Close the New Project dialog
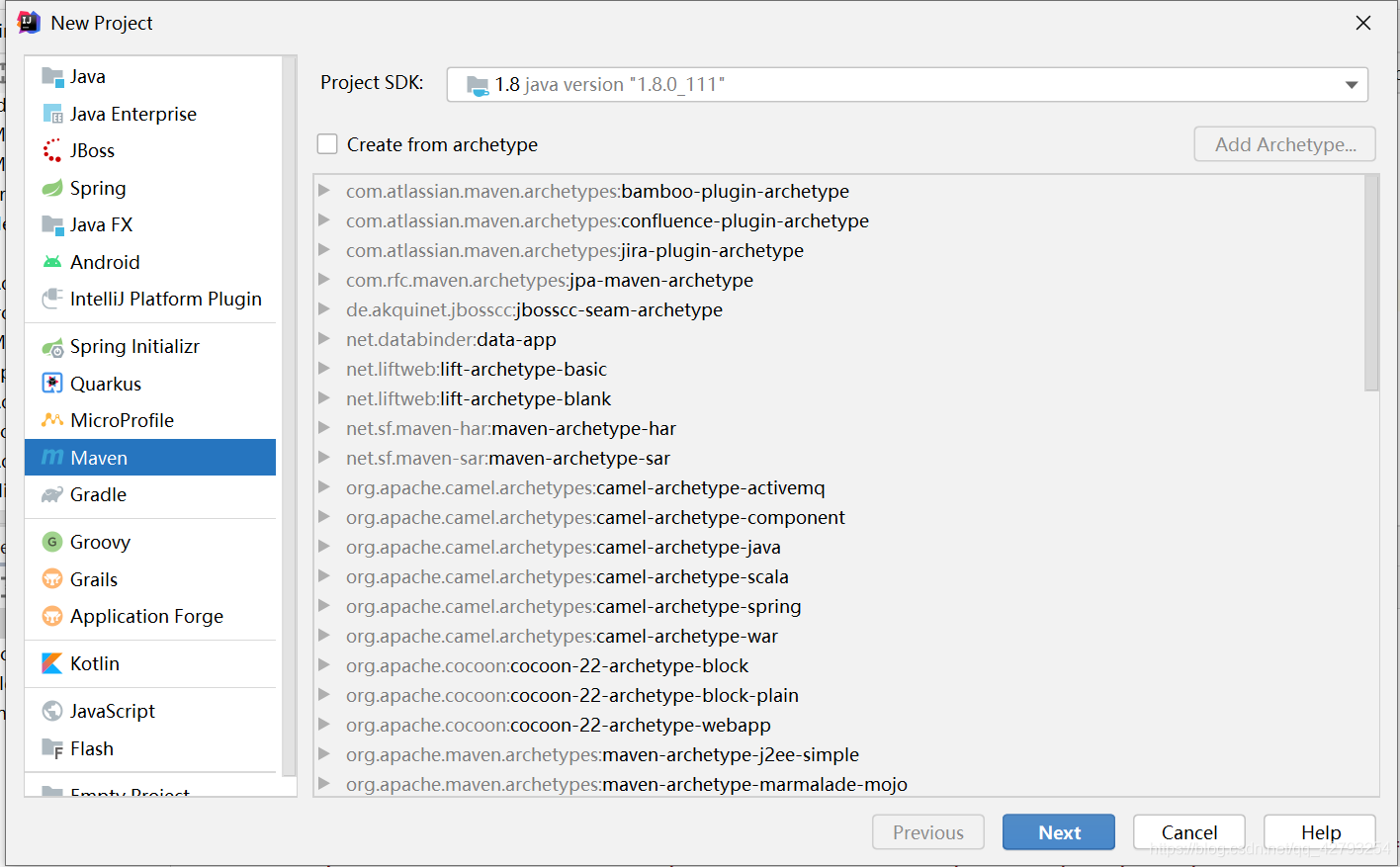This screenshot has height=867, width=1400. [x=1363, y=23]
